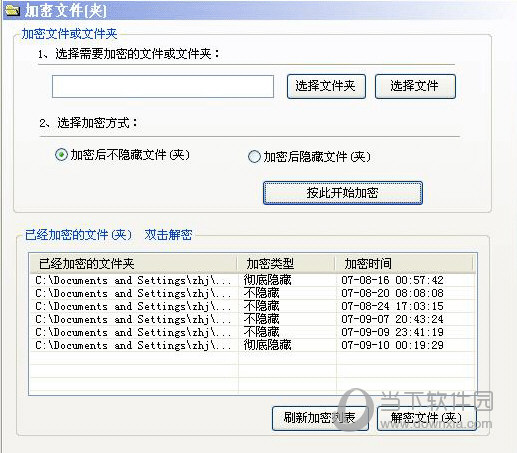Screen dimensions: 517x453
Task: Sort by 加密类型 column header
Action: pos(286,264)
